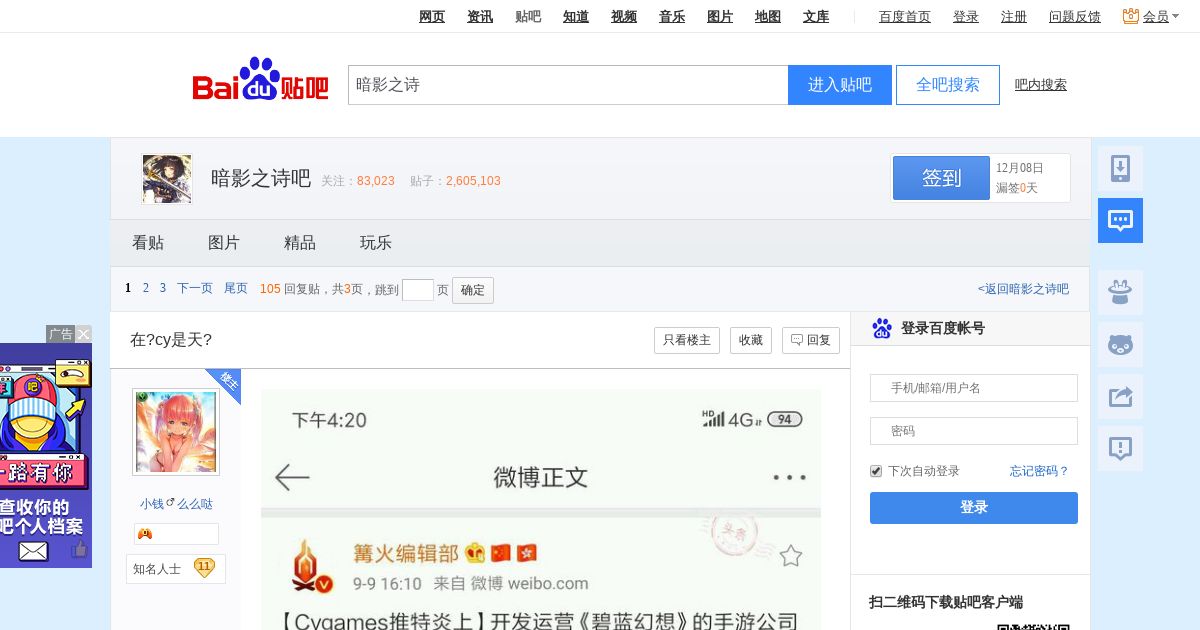Click the 注册 link

(1014, 16)
